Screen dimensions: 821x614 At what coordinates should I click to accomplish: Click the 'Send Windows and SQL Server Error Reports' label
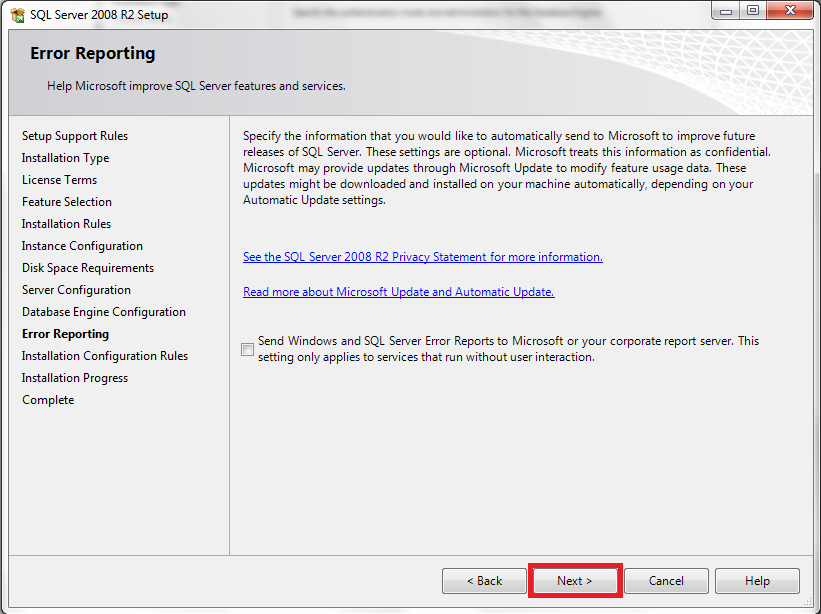pyautogui.click(x=508, y=349)
